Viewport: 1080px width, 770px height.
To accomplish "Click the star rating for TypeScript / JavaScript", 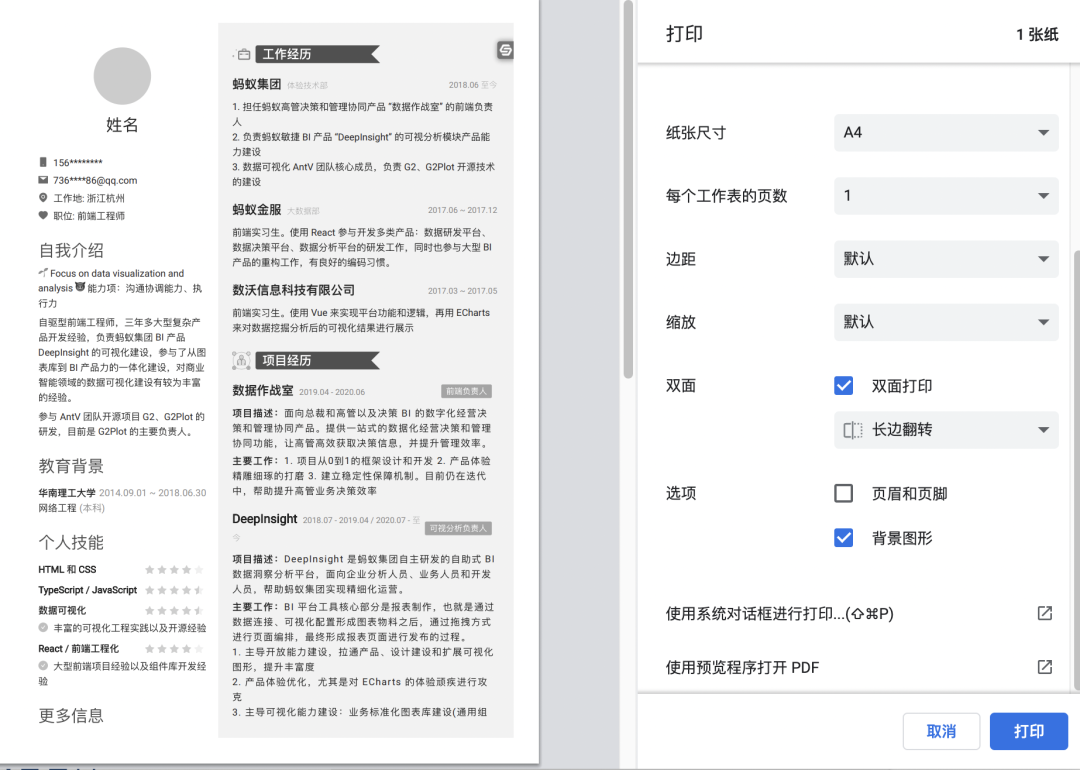I will [174, 590].
